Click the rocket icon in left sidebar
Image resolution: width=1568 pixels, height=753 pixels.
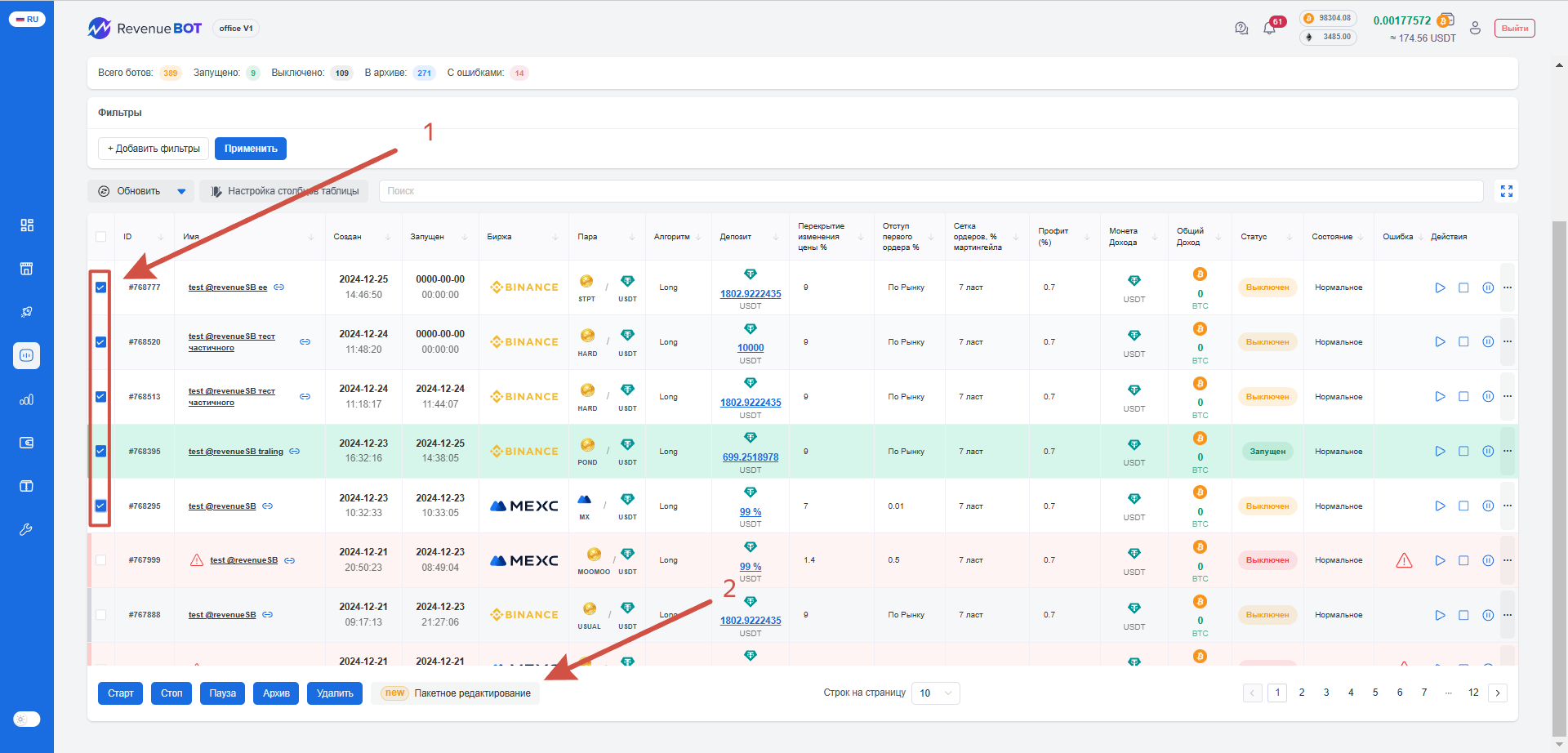click(x=27, y=312)
